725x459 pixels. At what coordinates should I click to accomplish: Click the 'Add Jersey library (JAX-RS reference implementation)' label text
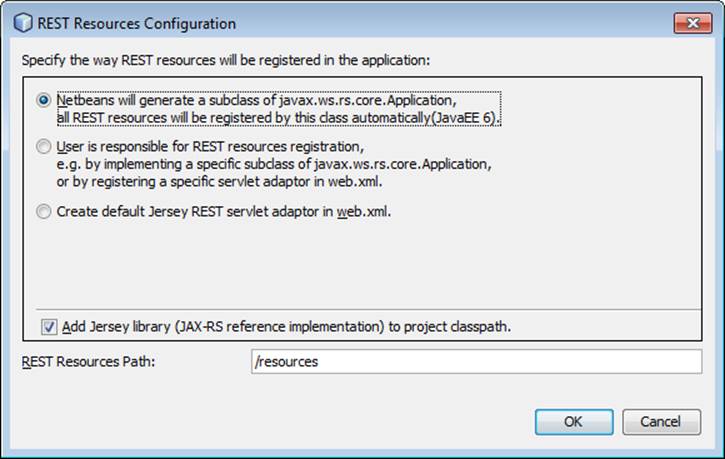[x=293, y=327]
